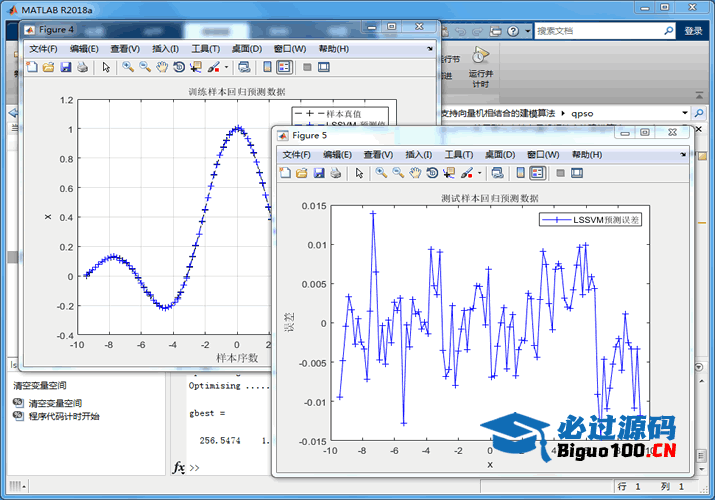Open 插入(I) menu in Figure 5

click(419, 155)
